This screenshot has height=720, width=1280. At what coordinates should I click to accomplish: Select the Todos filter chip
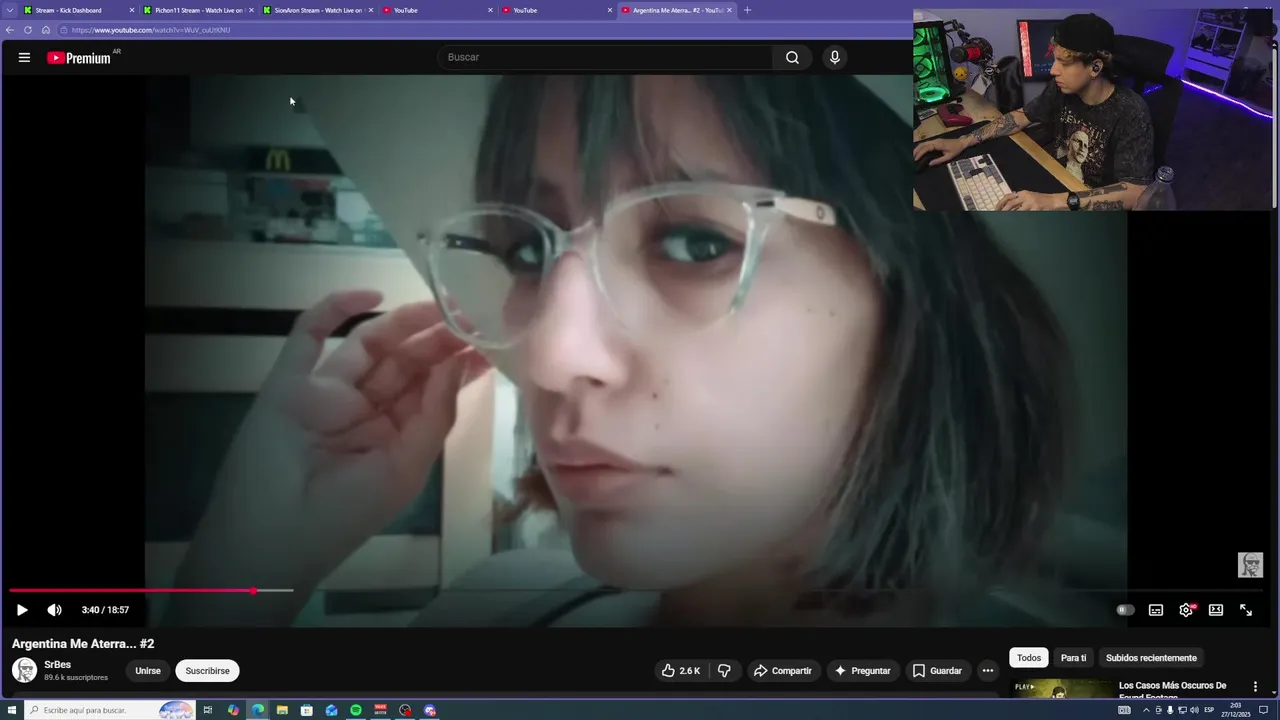coord(1029,658)
